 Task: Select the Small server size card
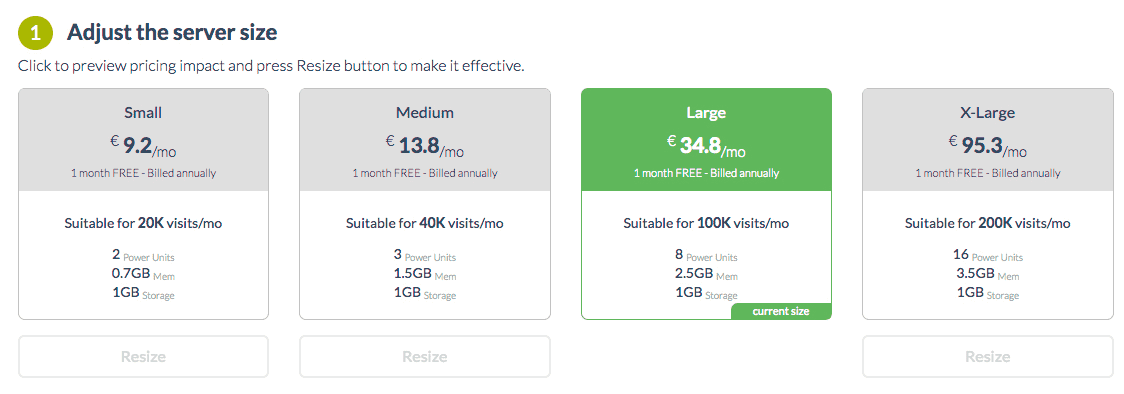click(x=143, y=203)
